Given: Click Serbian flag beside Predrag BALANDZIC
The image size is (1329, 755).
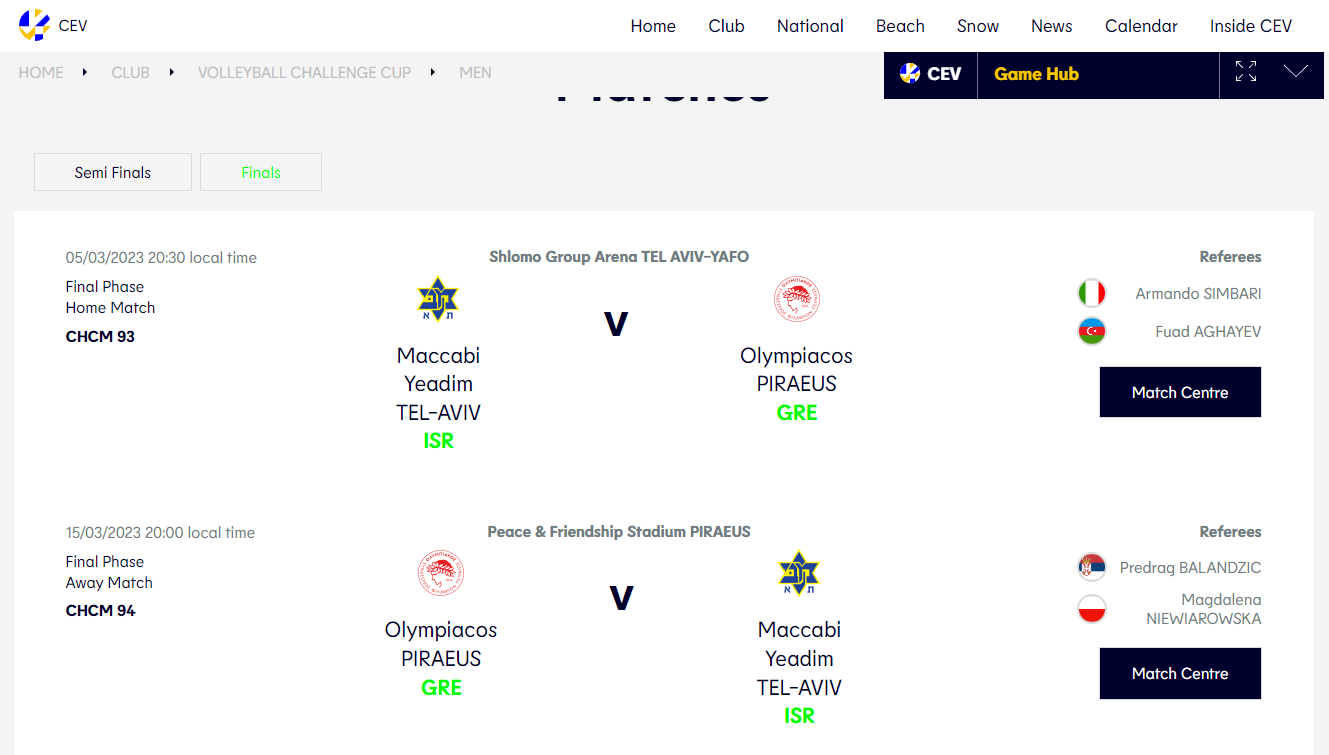Looking at the screenshot, I should [x=1092, y=568].
